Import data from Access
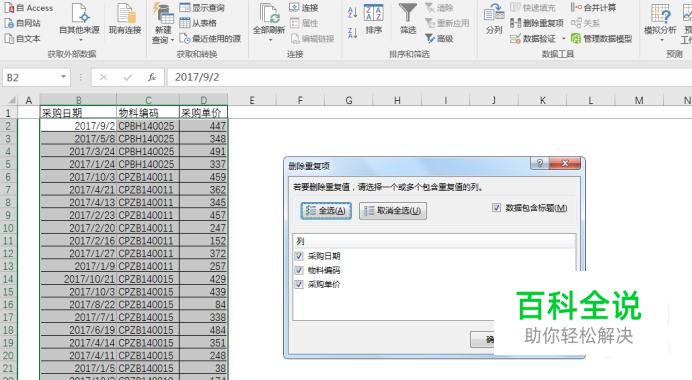692x380 pixels. point(28,8)
